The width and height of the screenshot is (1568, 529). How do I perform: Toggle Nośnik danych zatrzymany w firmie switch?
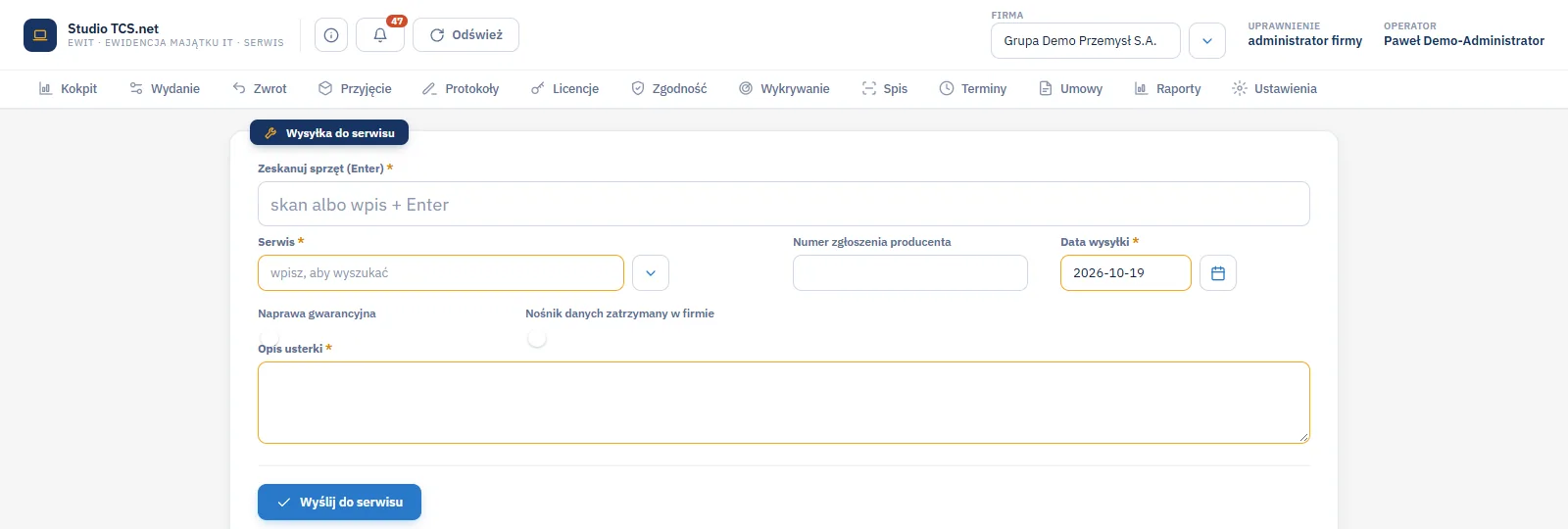click(537, 338)
